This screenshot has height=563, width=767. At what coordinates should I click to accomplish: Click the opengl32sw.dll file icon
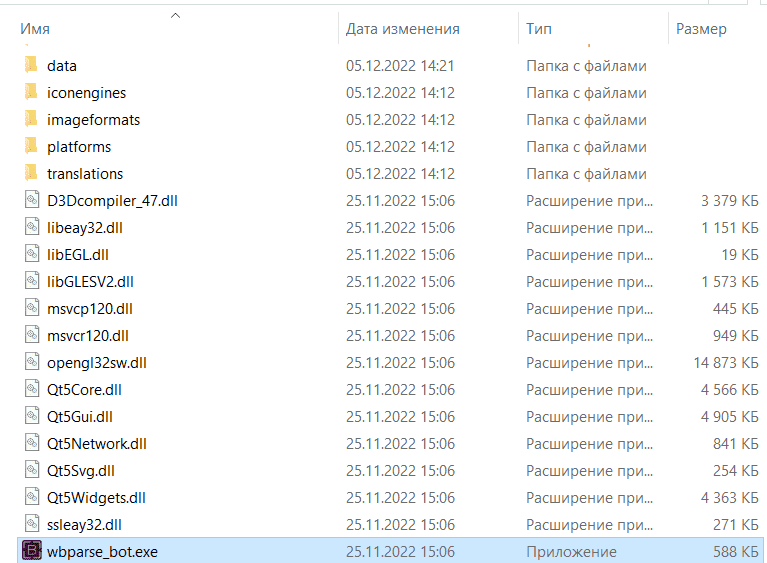pos(32,361)
